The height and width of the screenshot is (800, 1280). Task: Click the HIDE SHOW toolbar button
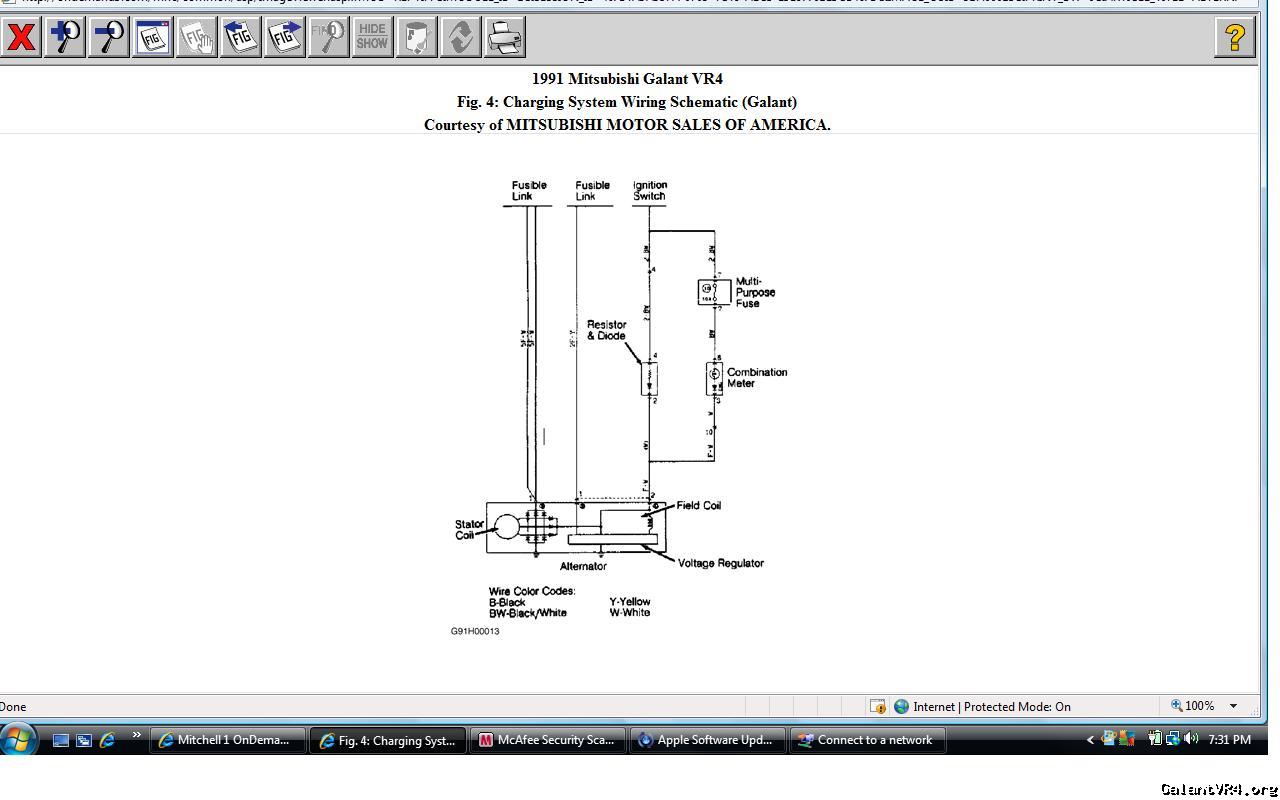[x=373, y=38]
